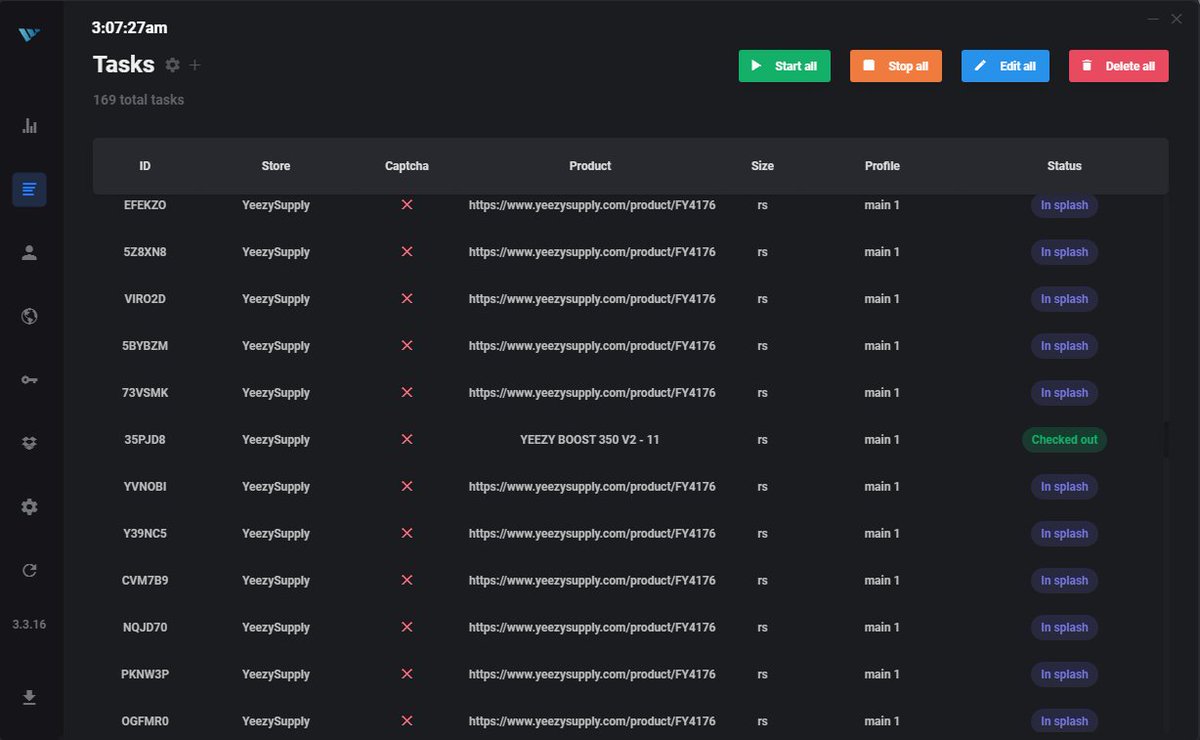Select task ID VIRO2D
This screenshot has height=740, width=1200.
(x=145, y=299)
